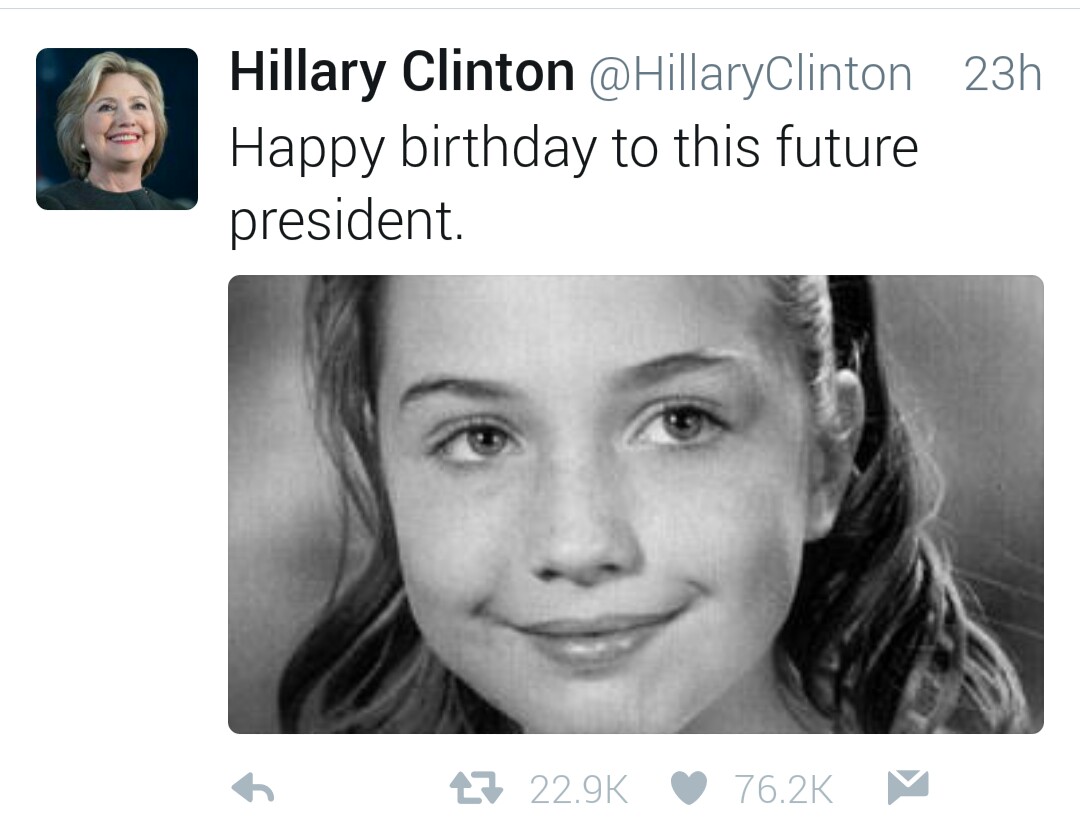Image resolution: width=1080 pixels, height=839 pixels.
Task: Click the first name 'Hillary' in bold
Action: click(306, 73)
